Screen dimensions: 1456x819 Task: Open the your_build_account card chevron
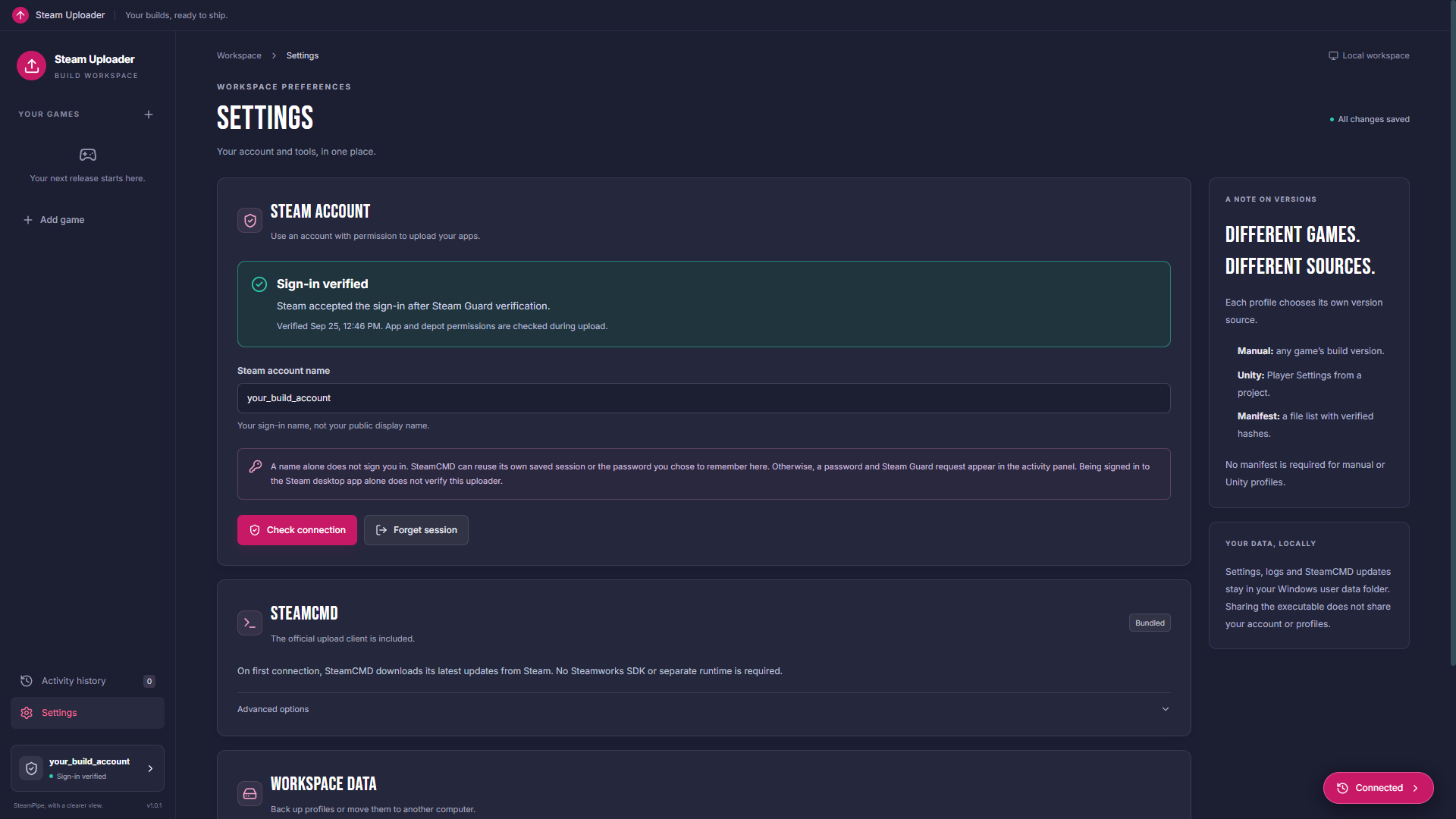150,768
